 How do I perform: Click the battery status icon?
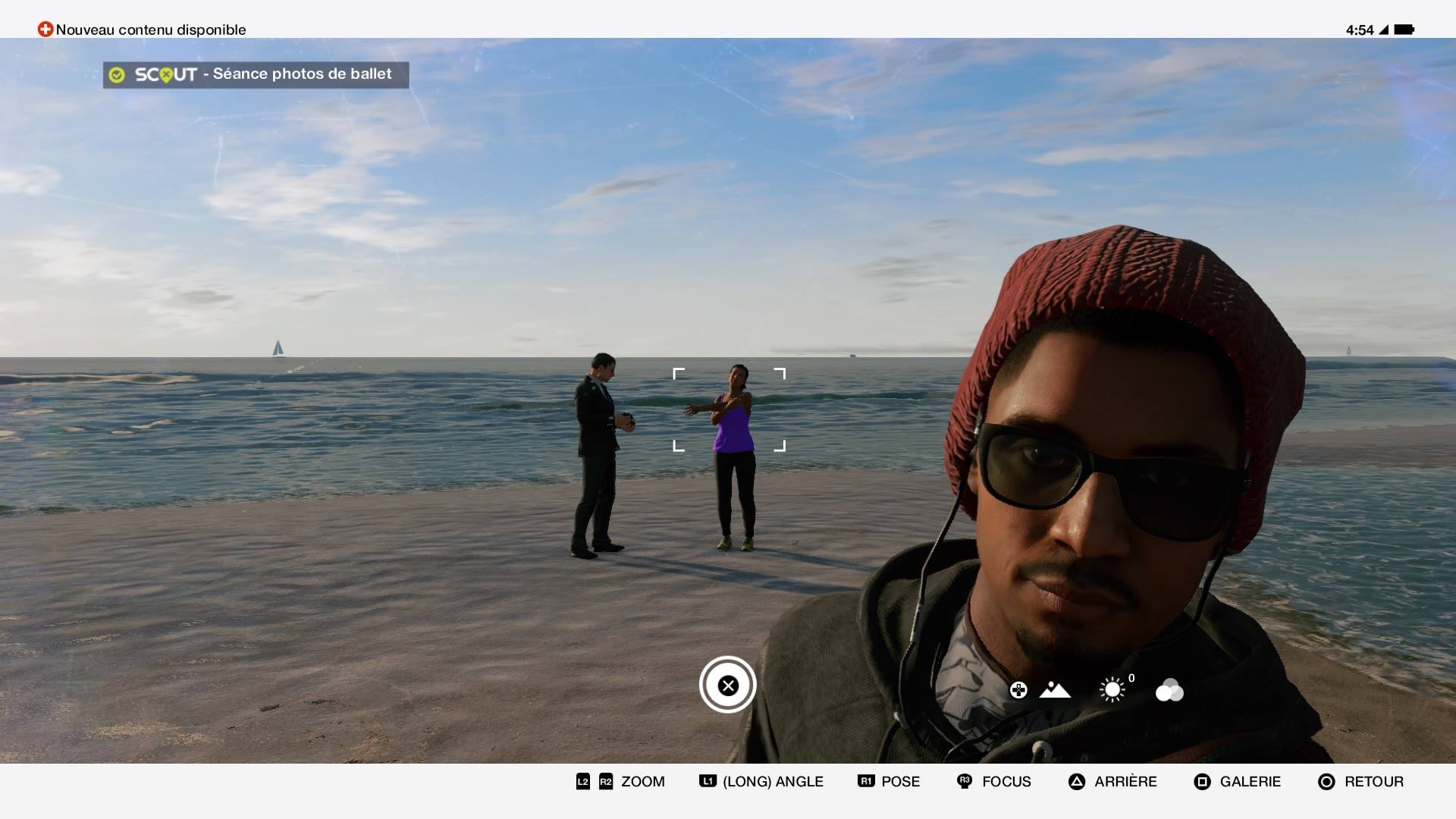coord(1404,30)
